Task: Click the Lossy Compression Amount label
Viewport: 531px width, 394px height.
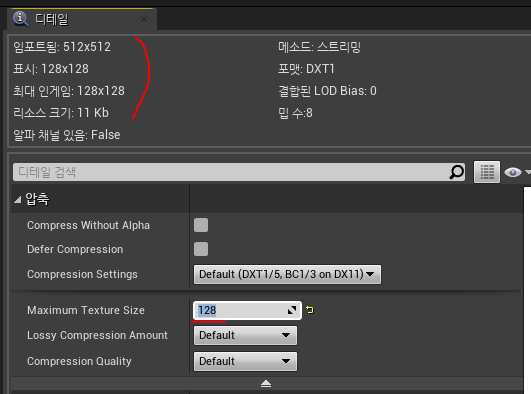Action: [x=98, y=335]
